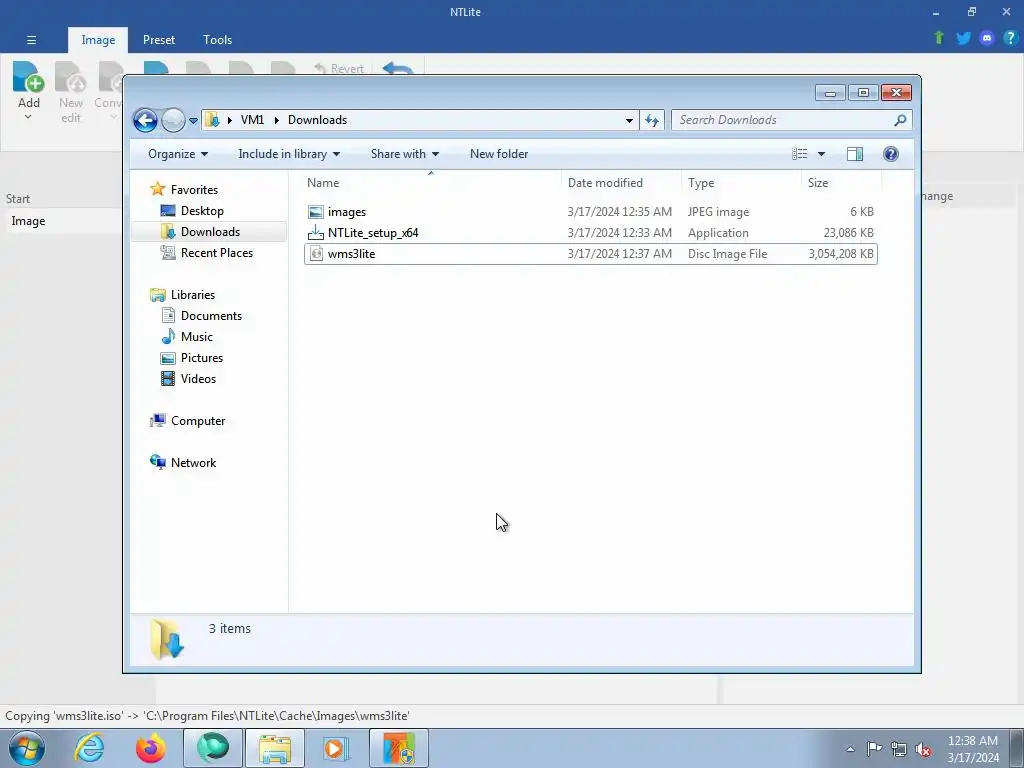Click the refresh button beside address bar
This screenshot has height=768, width=1024.
pyautogui.click(x=652, y=120)
